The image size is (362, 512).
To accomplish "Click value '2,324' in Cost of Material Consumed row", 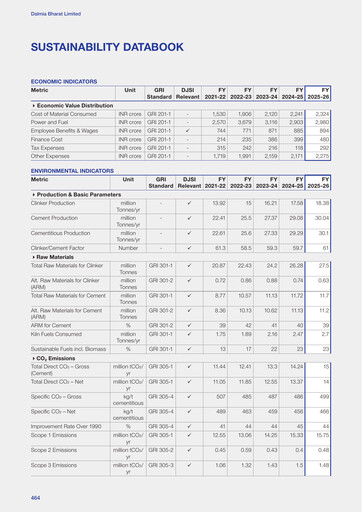I will click(322, 114).
